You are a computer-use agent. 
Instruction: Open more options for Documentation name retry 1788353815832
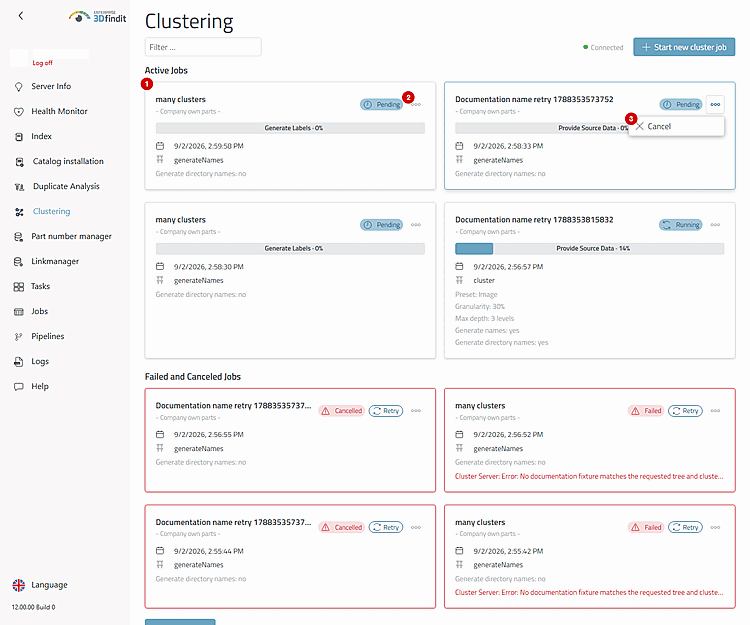715,225
